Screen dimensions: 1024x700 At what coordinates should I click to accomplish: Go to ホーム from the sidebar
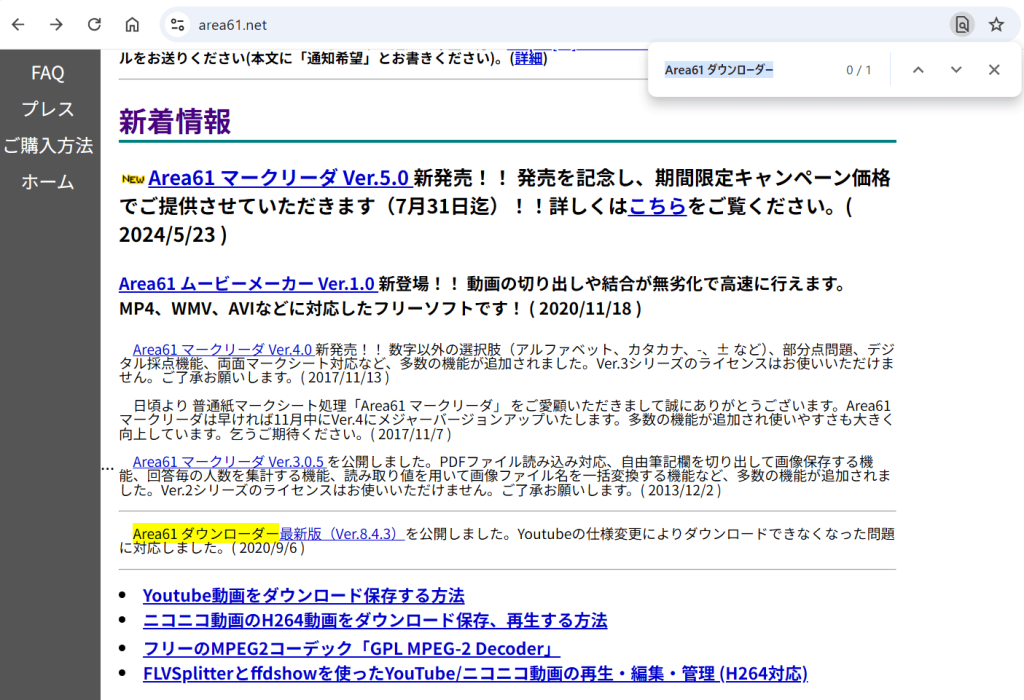click(48, 182)
